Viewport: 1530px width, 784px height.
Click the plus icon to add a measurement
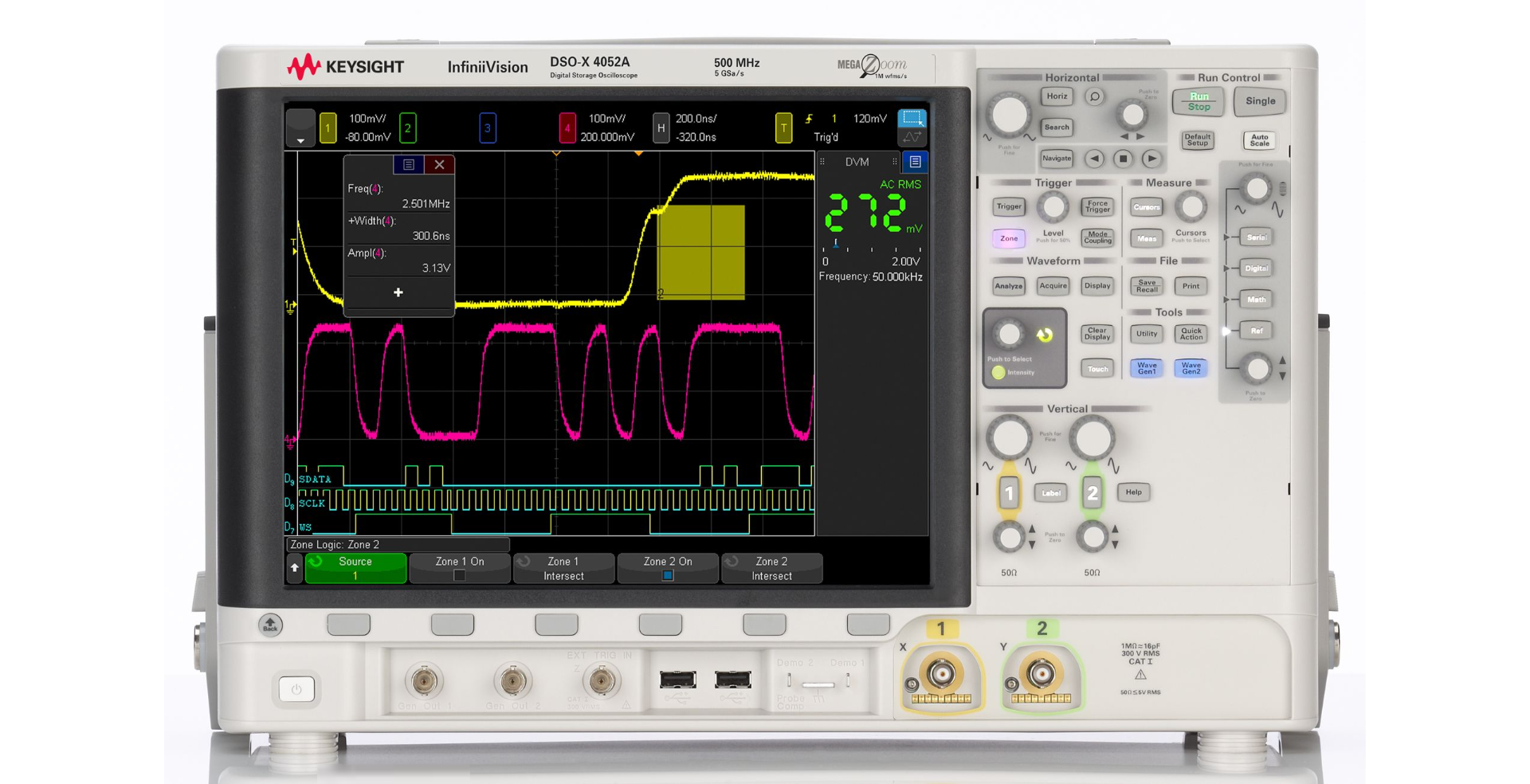coord(398,292)
